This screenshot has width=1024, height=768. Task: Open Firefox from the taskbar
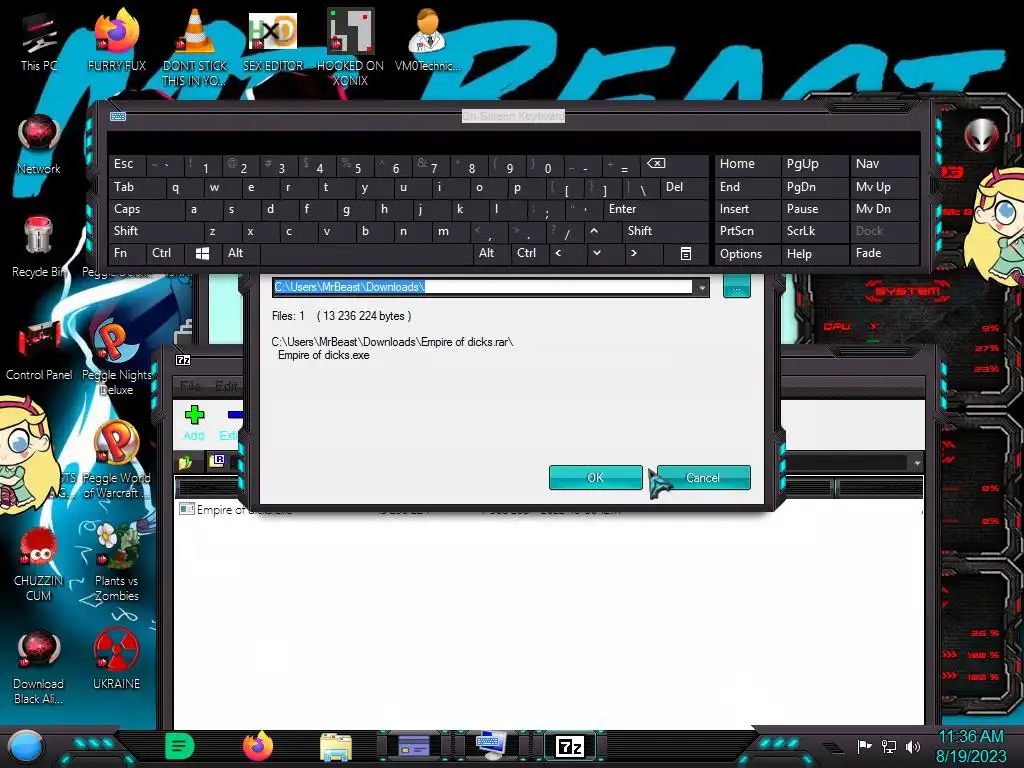tap(258, 746)
